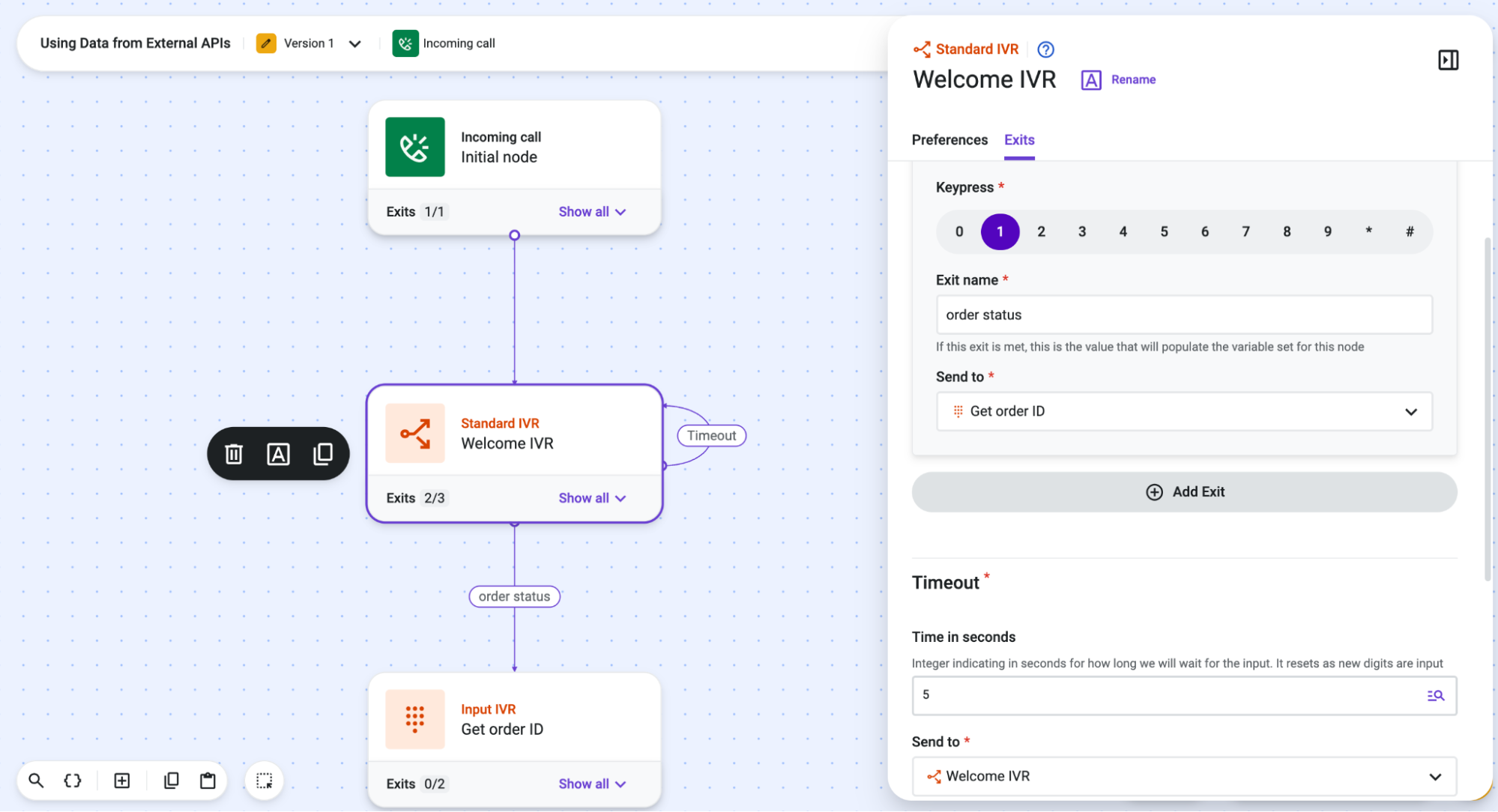This screenshot has height=812, width=1498.
Task: Click the rename icon in node toolbar
Action: coord(278,454)
